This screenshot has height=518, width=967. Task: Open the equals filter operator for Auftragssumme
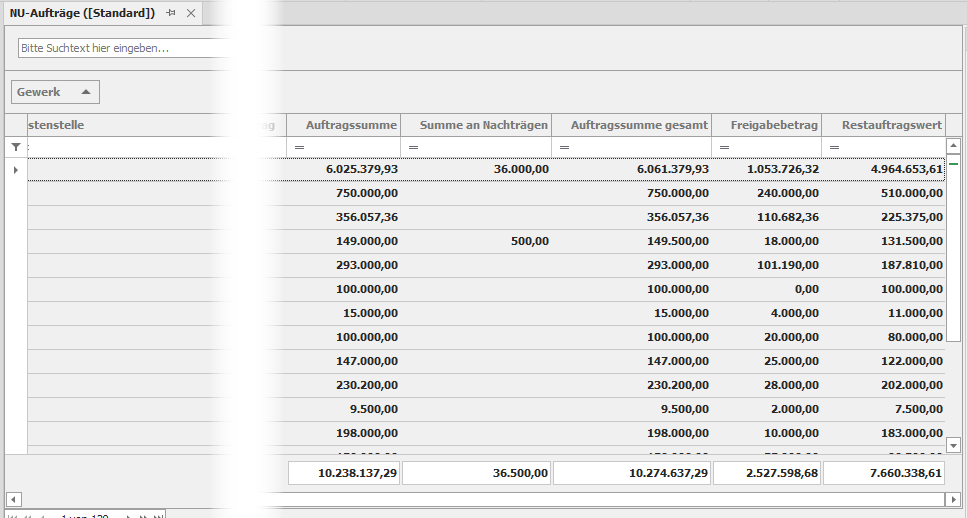[298, 148]
